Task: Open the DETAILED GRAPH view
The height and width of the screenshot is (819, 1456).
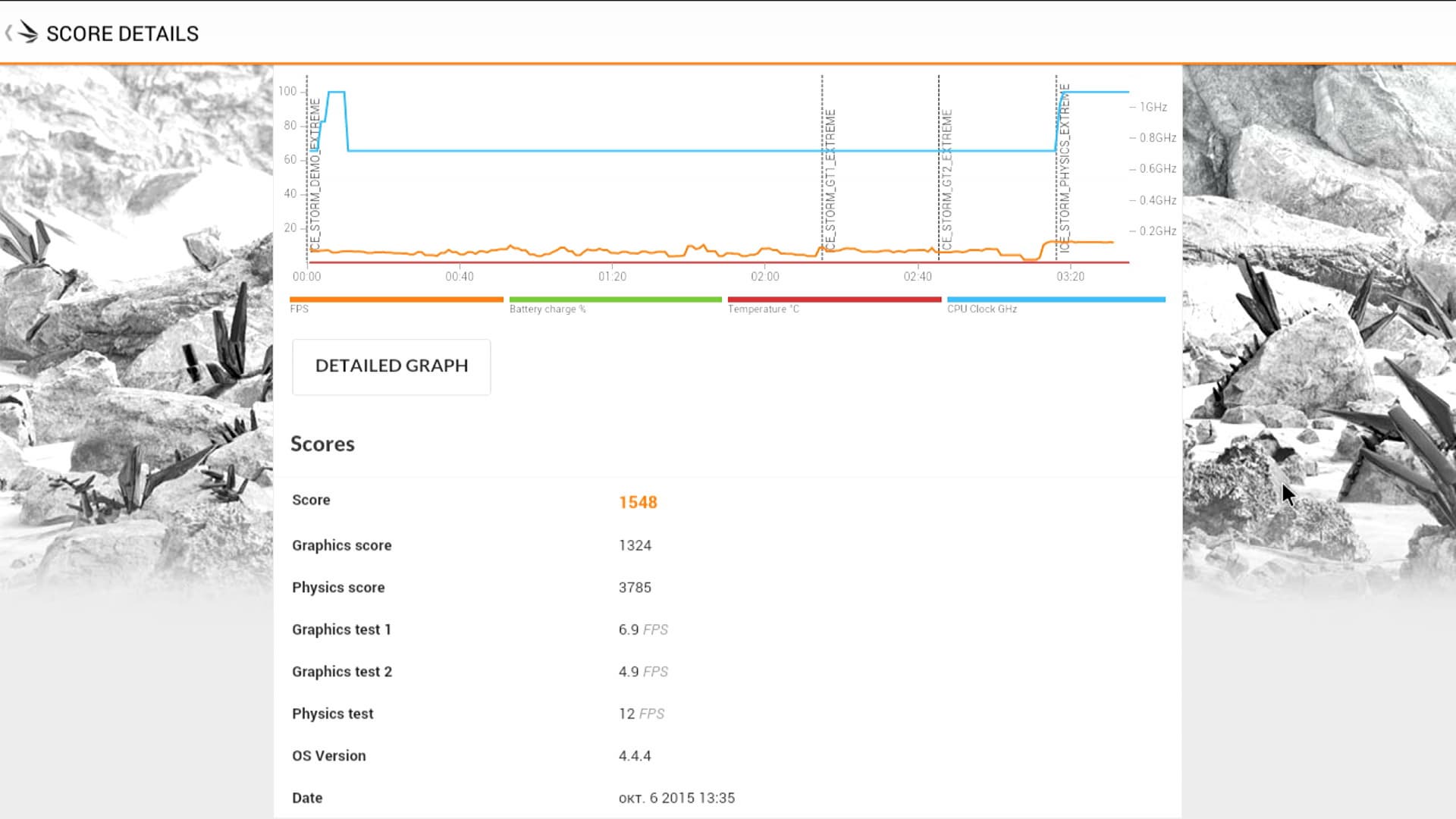Action: pyautogui.click(x=391, y=366)
